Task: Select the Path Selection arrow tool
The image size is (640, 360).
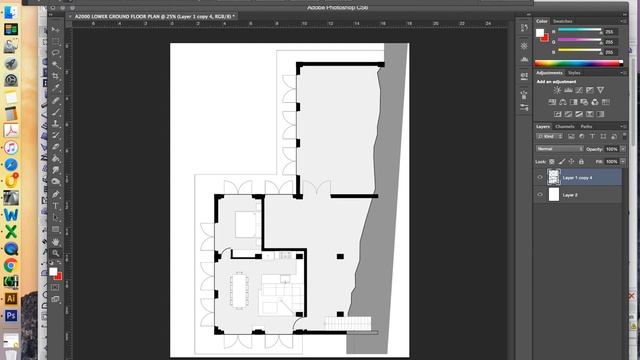Action: click(56, 218)
